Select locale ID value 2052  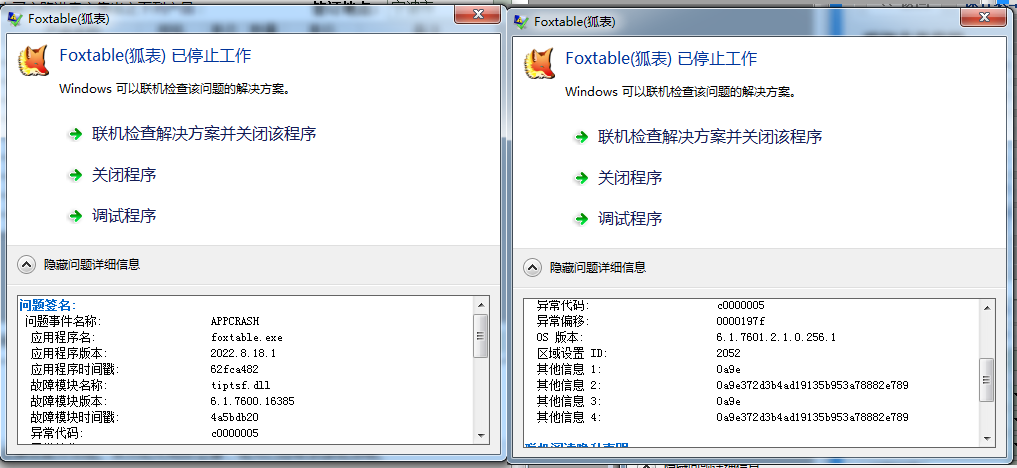coord(728,353)
